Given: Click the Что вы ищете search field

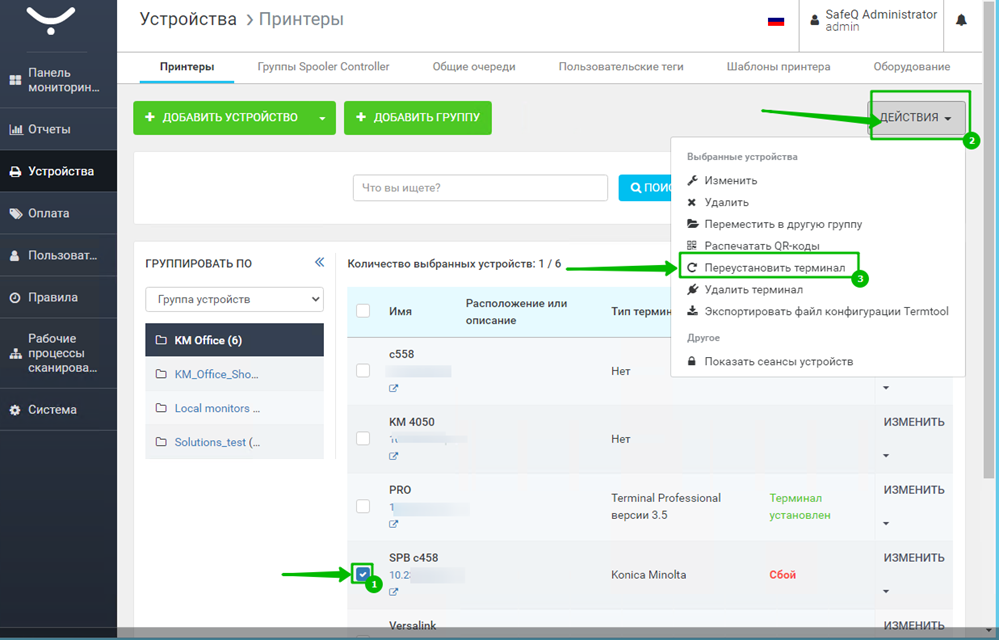Looking at the screenshot, I should click(480, 188).
